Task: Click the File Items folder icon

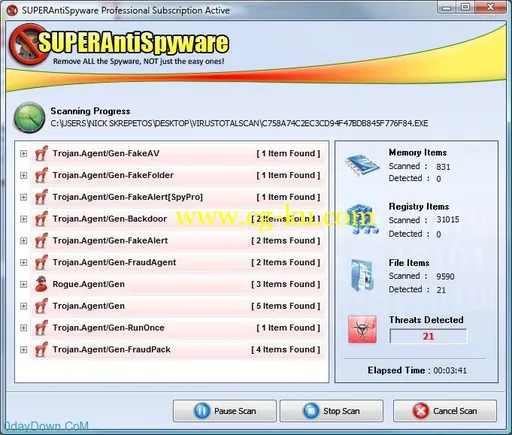Action: tap(362, 275)
